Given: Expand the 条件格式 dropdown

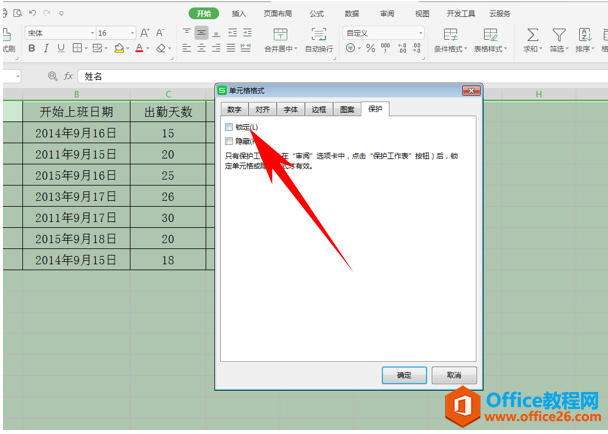Looking at the screenshot, I should (465, 49).
